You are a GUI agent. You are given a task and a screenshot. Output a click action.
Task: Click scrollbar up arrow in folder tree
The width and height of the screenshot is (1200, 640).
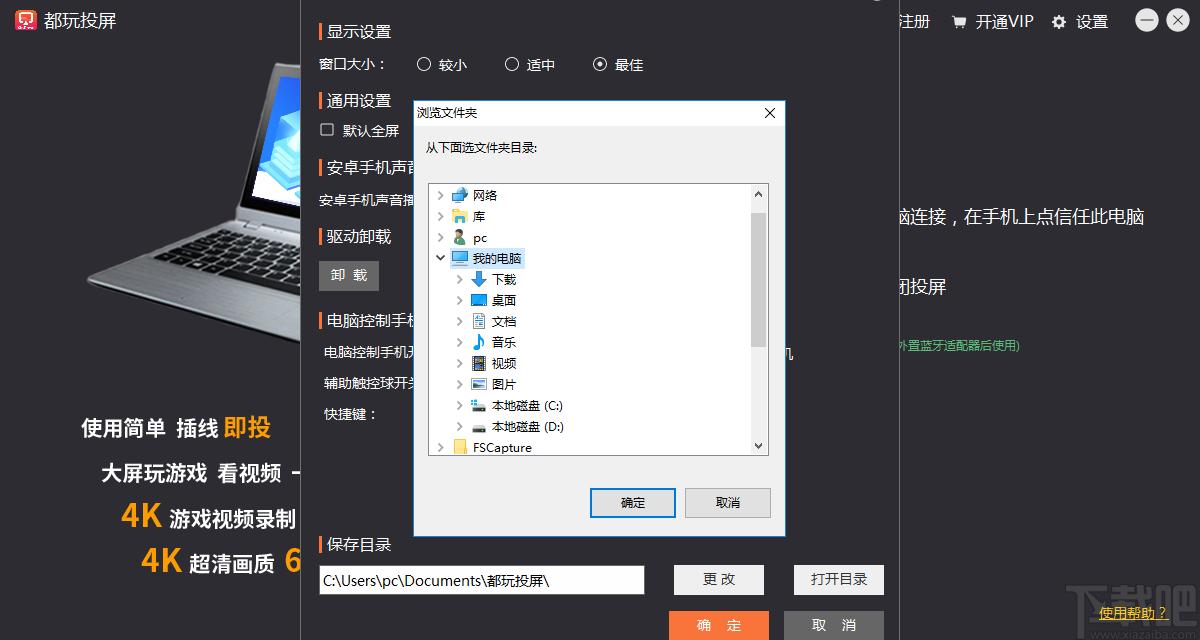[x=758, y=194]
